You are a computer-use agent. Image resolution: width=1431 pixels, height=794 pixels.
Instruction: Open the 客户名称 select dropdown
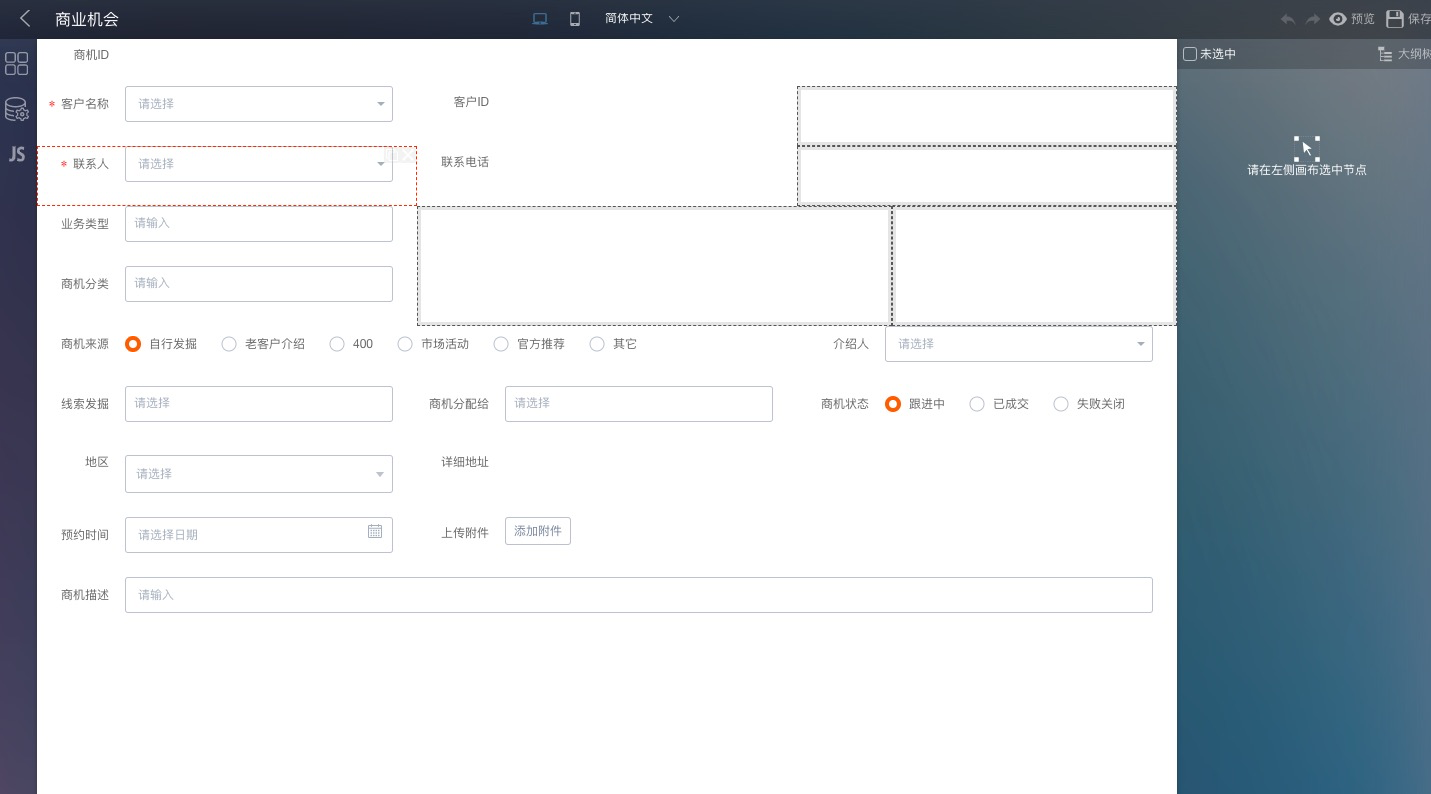(259, 104)
